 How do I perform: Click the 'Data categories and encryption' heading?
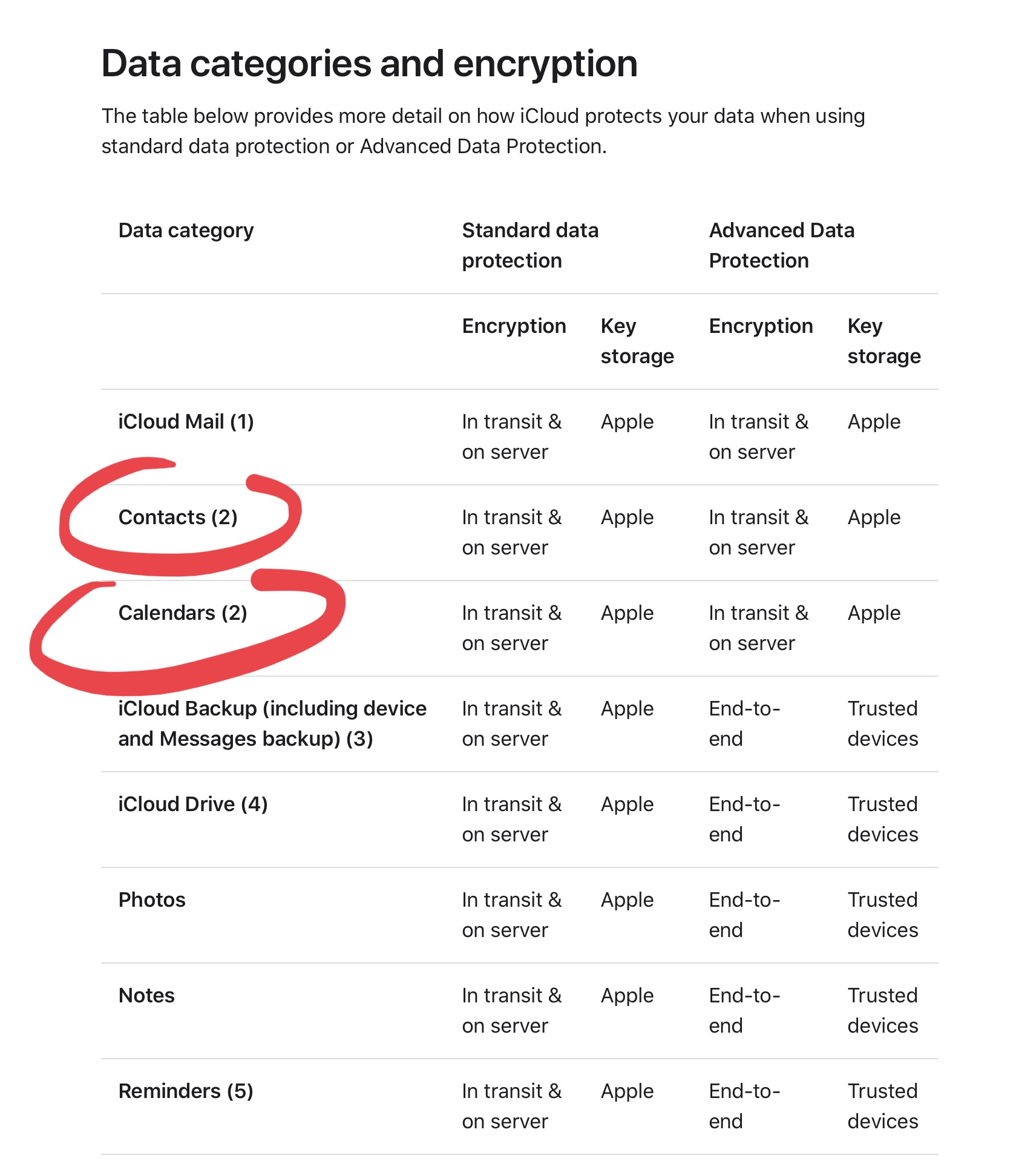369,64
